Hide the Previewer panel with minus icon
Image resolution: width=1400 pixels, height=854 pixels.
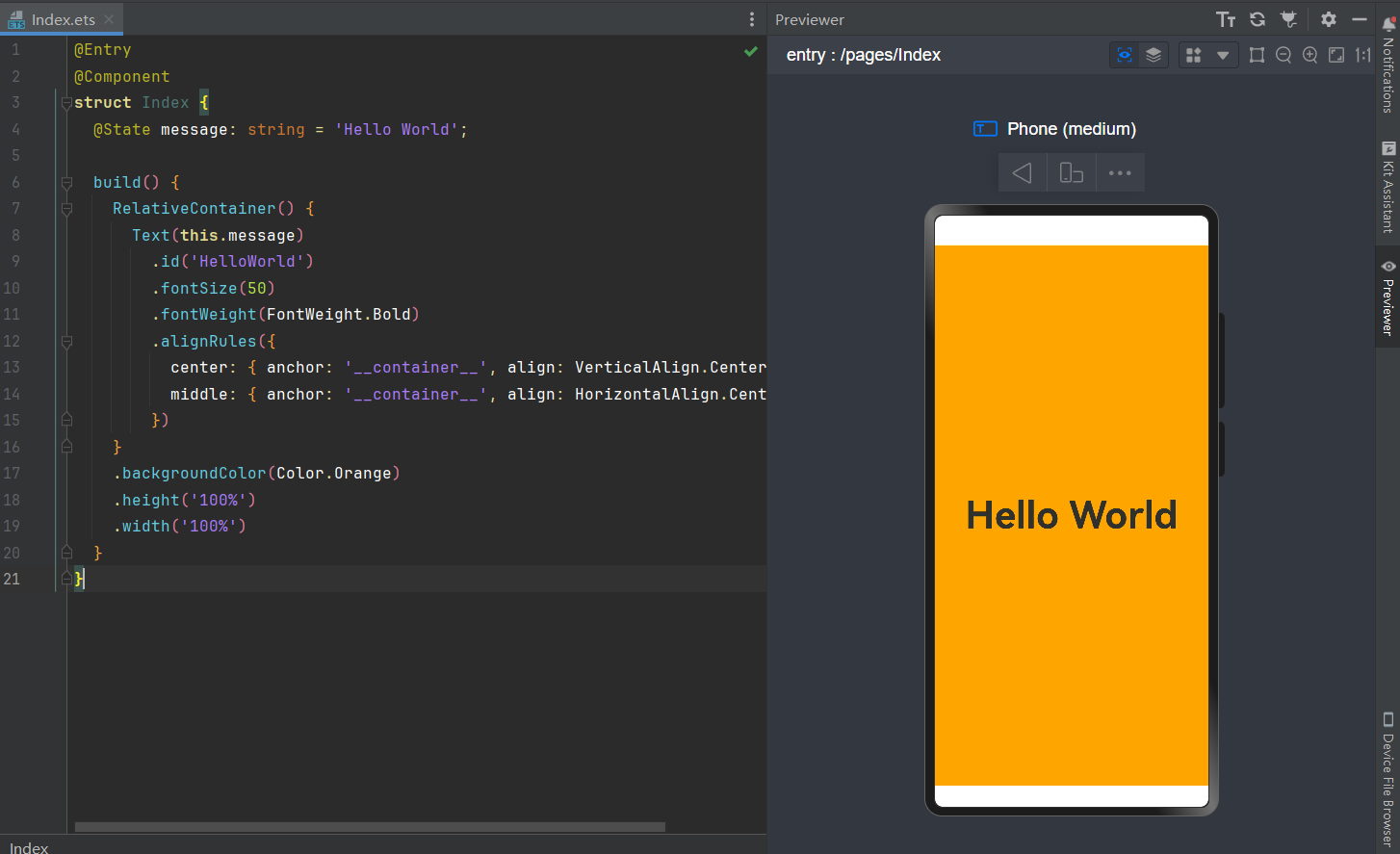(x=1360, y=19)
